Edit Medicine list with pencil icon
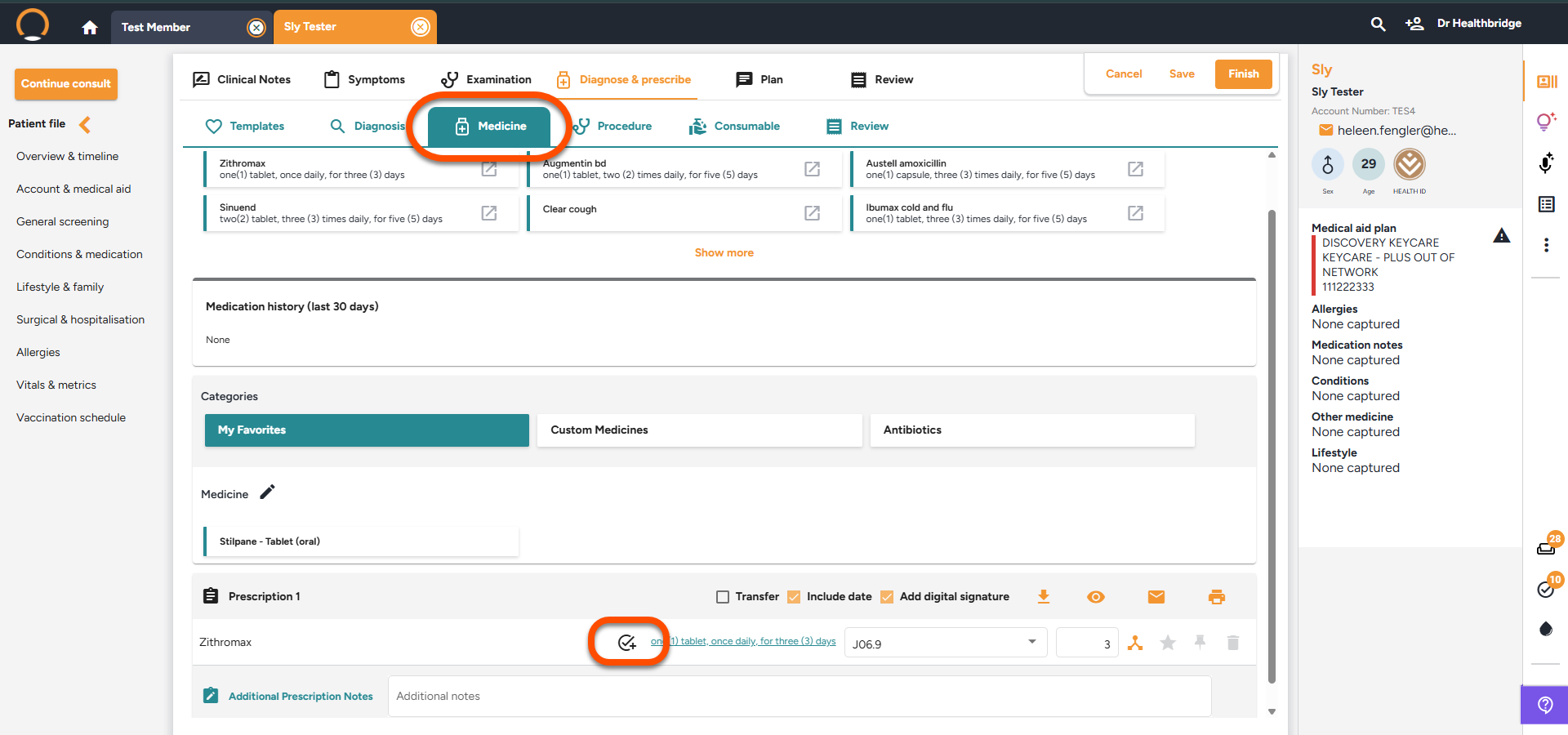Screen dimensions: 1568x735 coord(267,492)
